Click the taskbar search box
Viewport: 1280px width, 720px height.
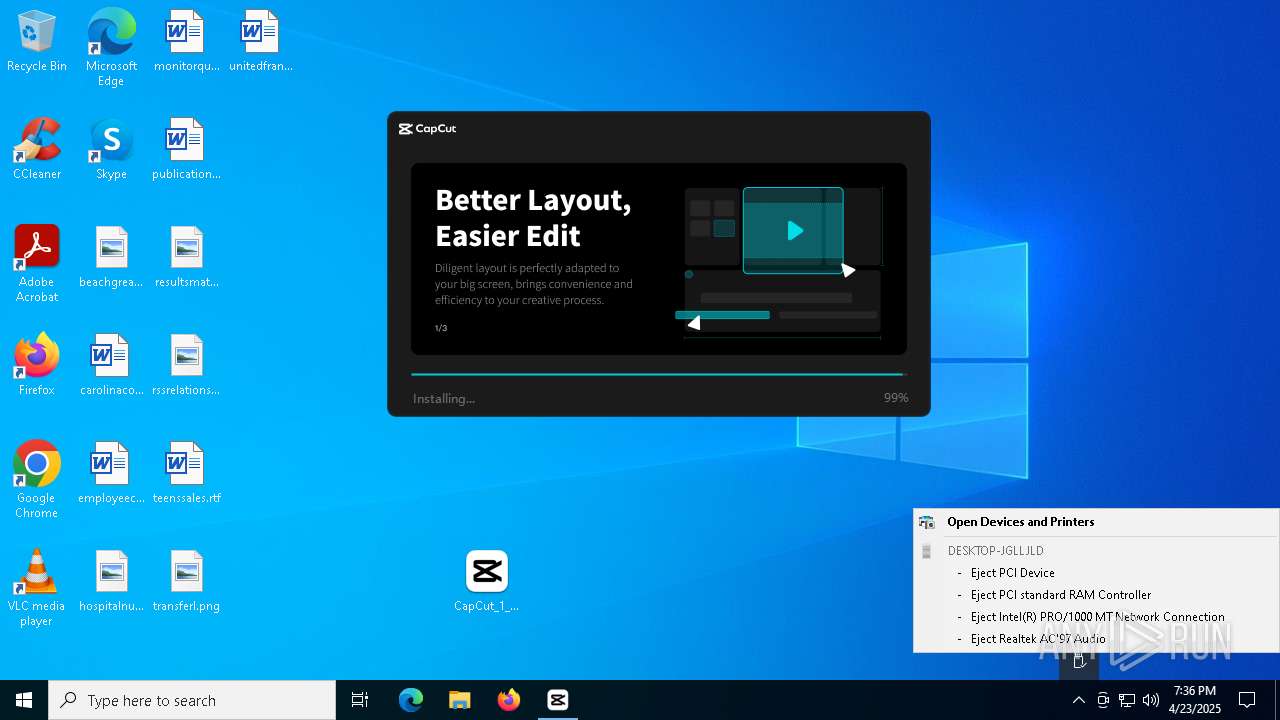coord(192,700)
